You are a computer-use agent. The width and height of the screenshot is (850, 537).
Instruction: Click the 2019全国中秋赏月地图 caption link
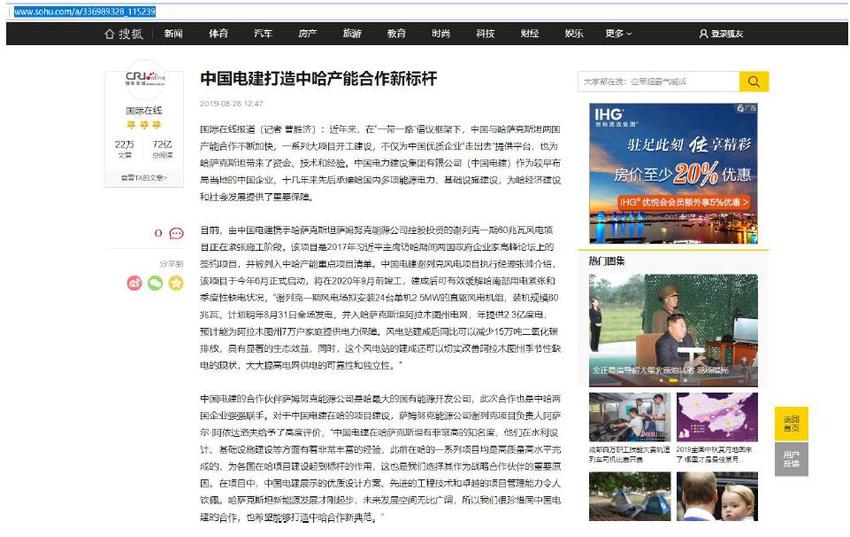click(714, 454)
